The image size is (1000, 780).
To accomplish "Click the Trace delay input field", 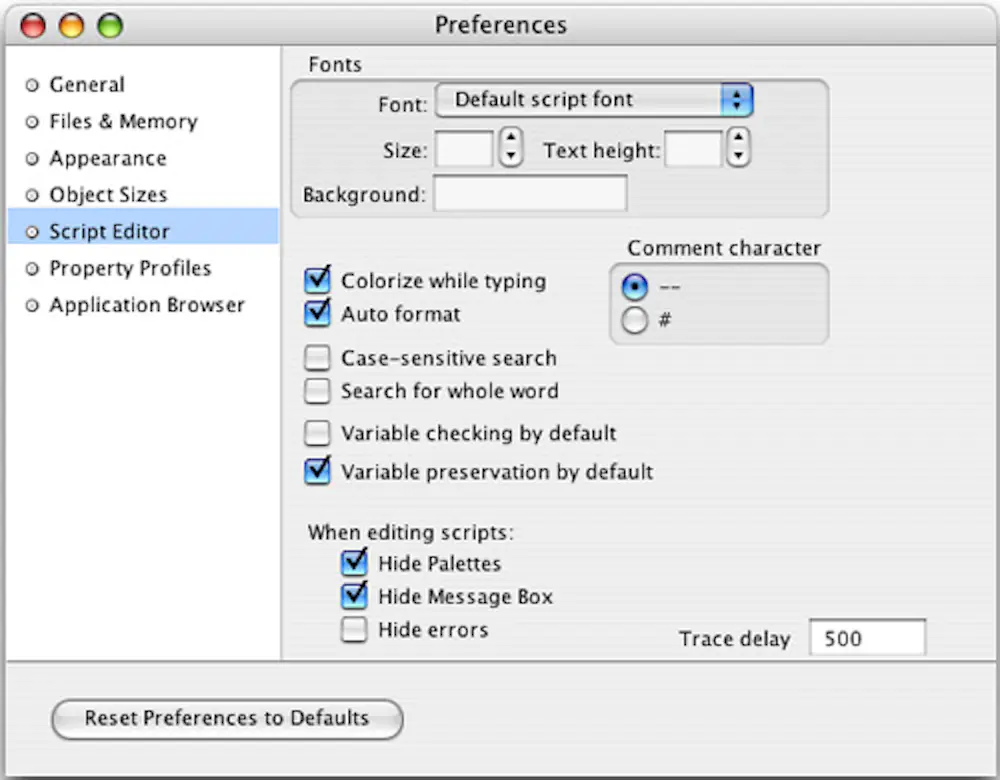I will tap(866, 637).
